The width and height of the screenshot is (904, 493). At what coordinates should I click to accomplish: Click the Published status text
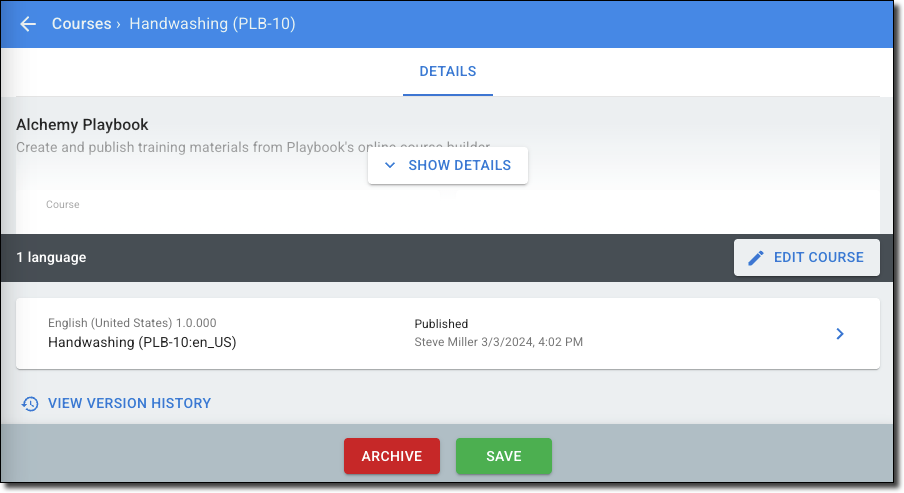tap(441, 323)
